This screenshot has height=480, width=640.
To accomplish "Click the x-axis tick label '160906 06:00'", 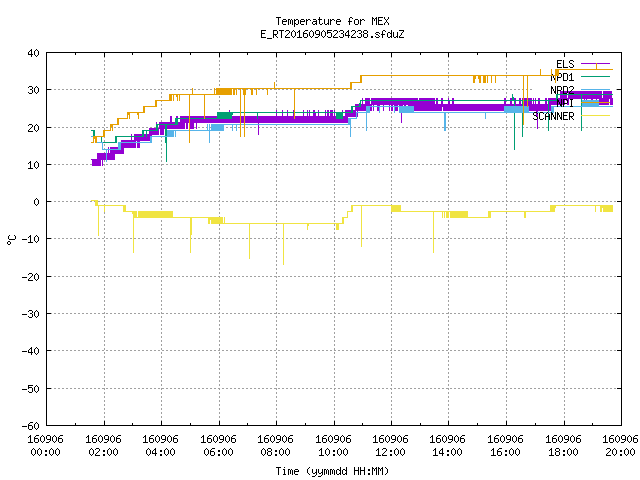I will (x=218, y=446).
